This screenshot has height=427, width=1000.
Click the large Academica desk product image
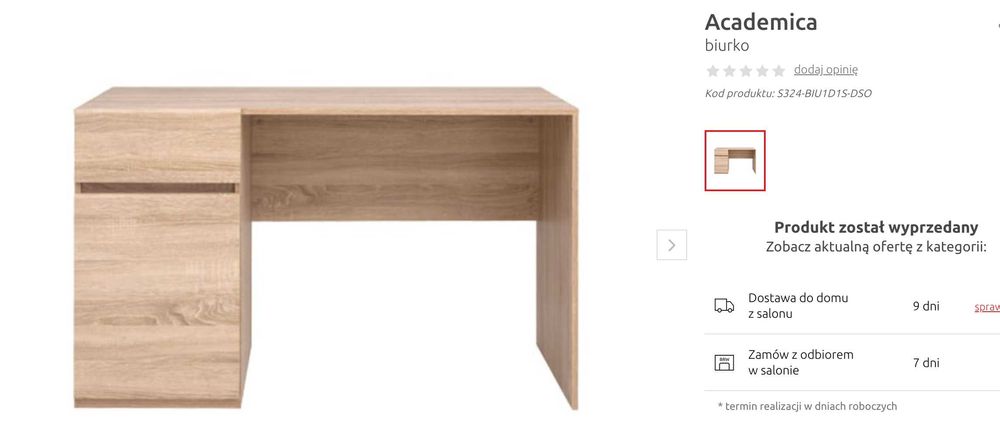326,247
